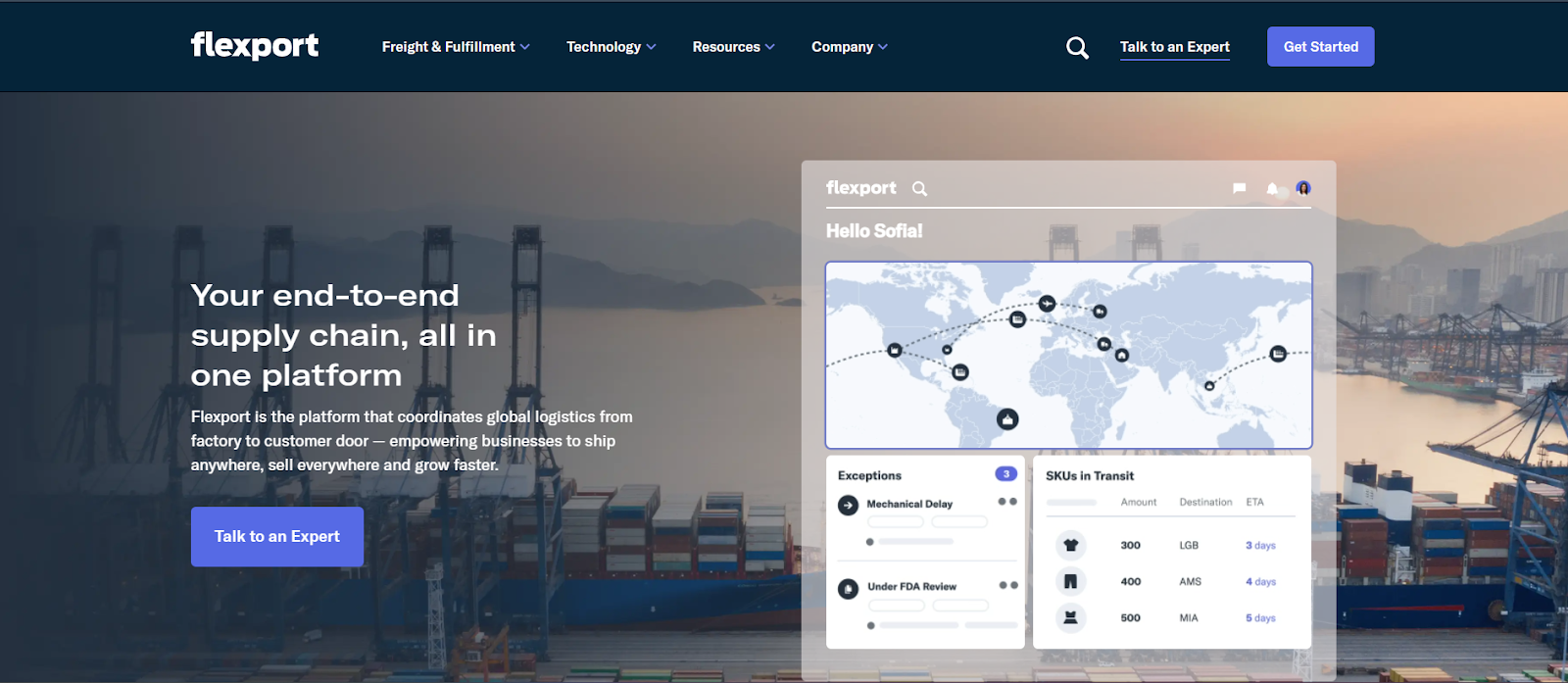1568x683 pixels.
Task: Click the Amount column header
Action: [1139, 502]
